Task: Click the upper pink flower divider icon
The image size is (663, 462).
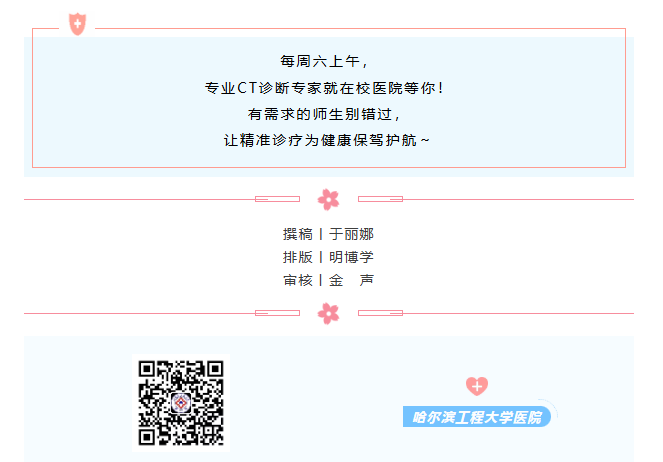Action: pos(329,199)
